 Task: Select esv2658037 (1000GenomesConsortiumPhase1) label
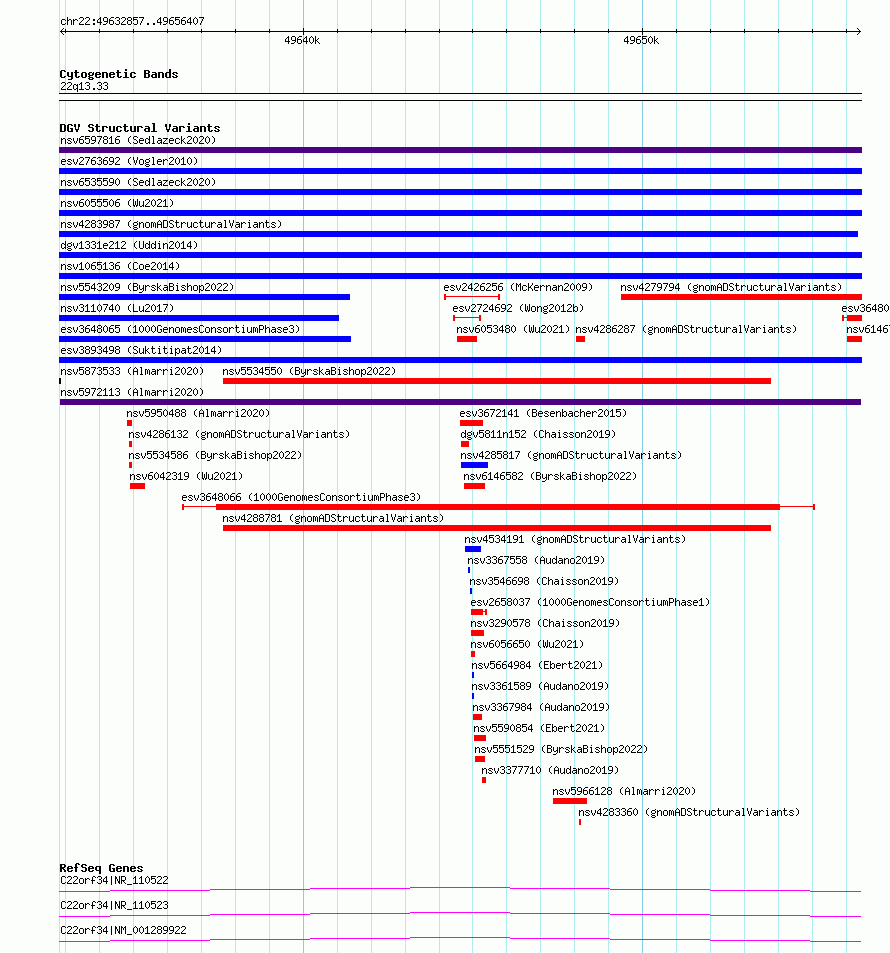coord(590,602)
